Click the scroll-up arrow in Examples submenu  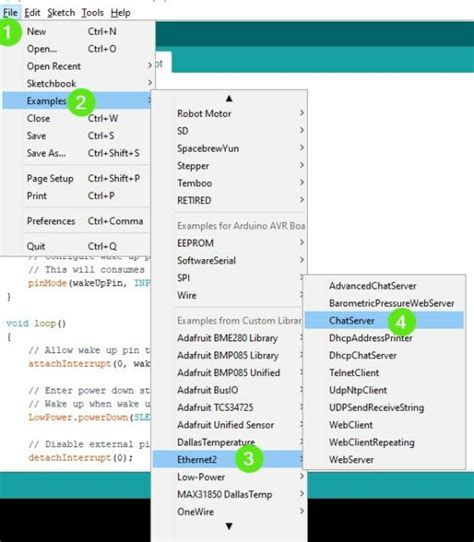[x=229, y=99]
